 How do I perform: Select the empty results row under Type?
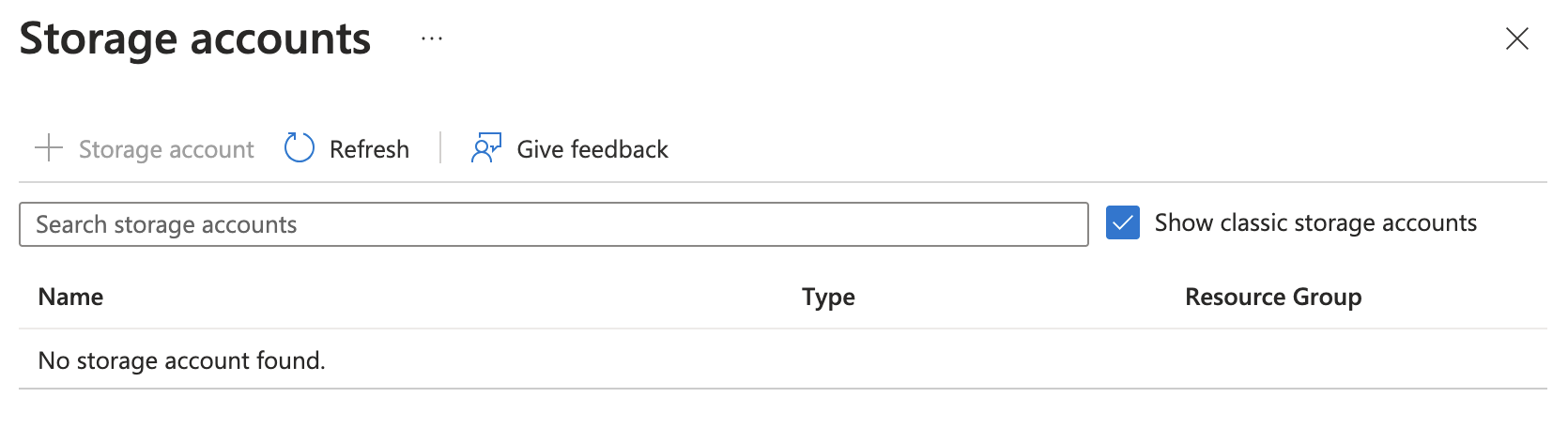click(827, 360)
